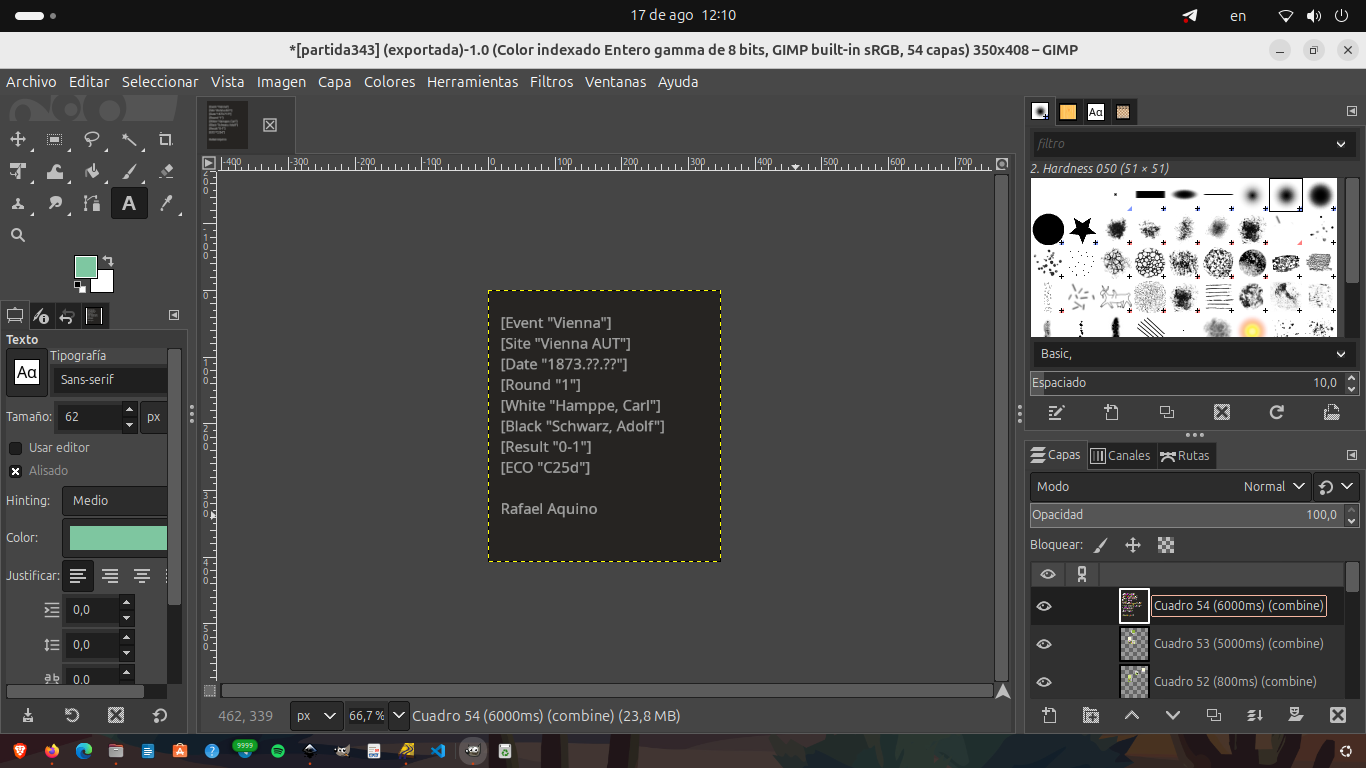
Task: Open the brush filter dropdown arrow
Action: click(x=1341, y=144)
